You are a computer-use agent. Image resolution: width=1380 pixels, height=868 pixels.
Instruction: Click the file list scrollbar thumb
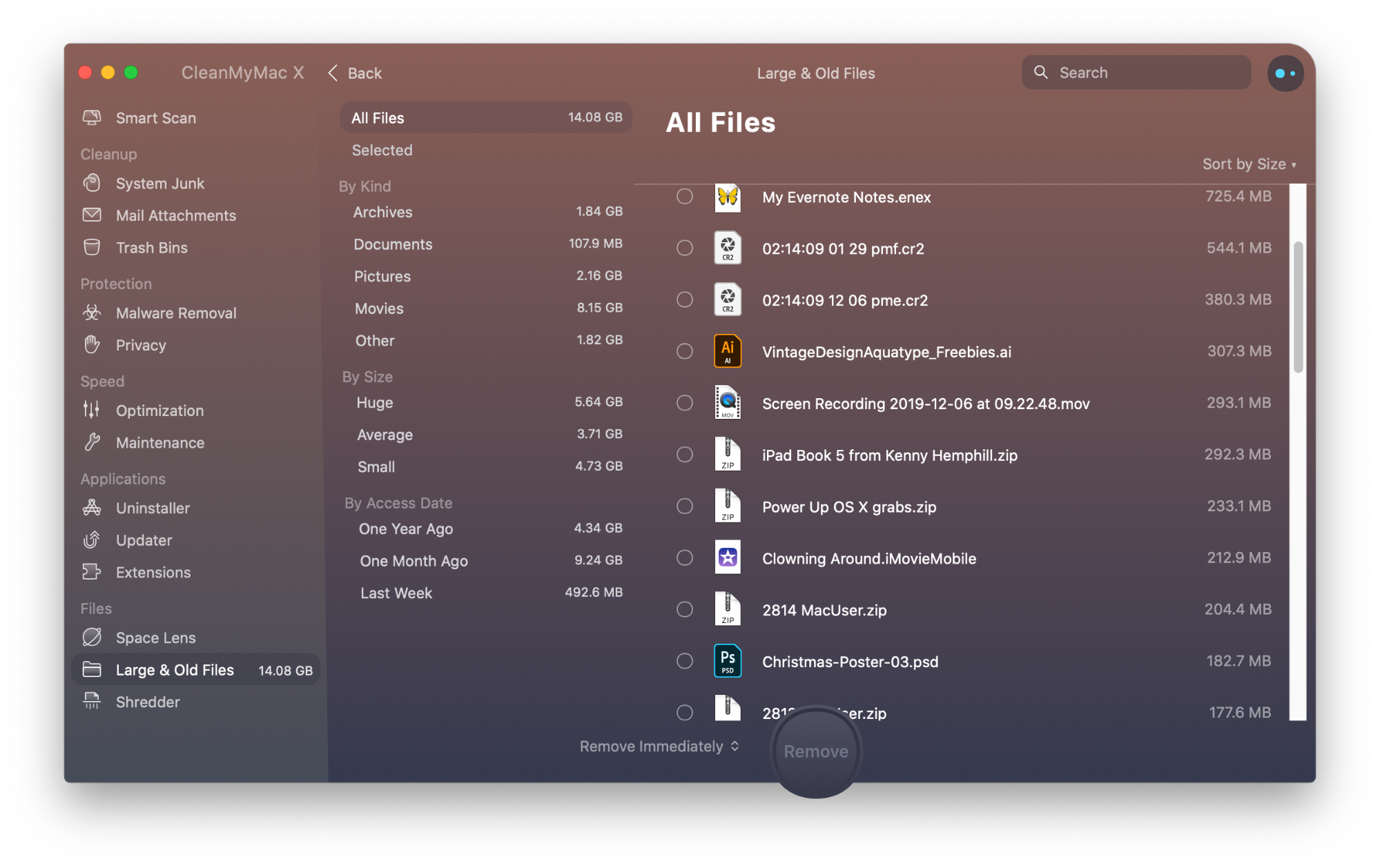coord(1298,307)
